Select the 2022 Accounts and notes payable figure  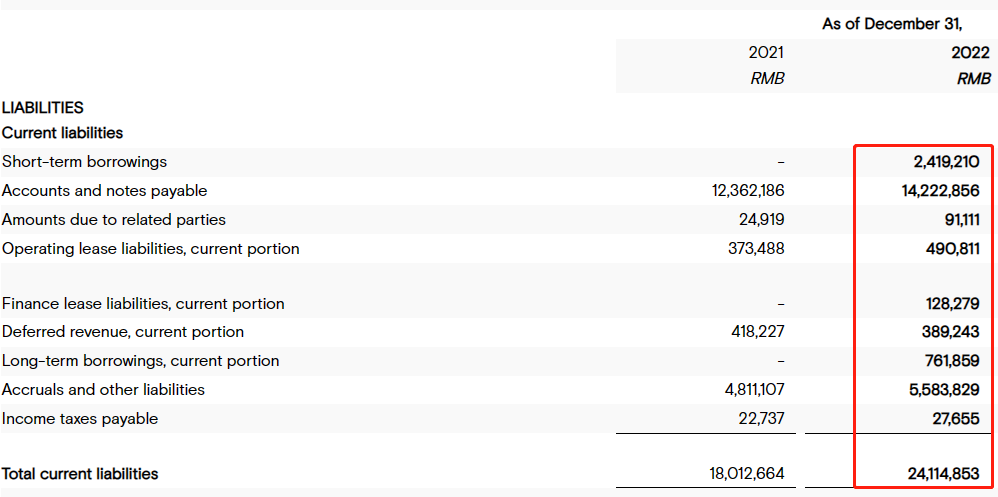pos(941,191)
